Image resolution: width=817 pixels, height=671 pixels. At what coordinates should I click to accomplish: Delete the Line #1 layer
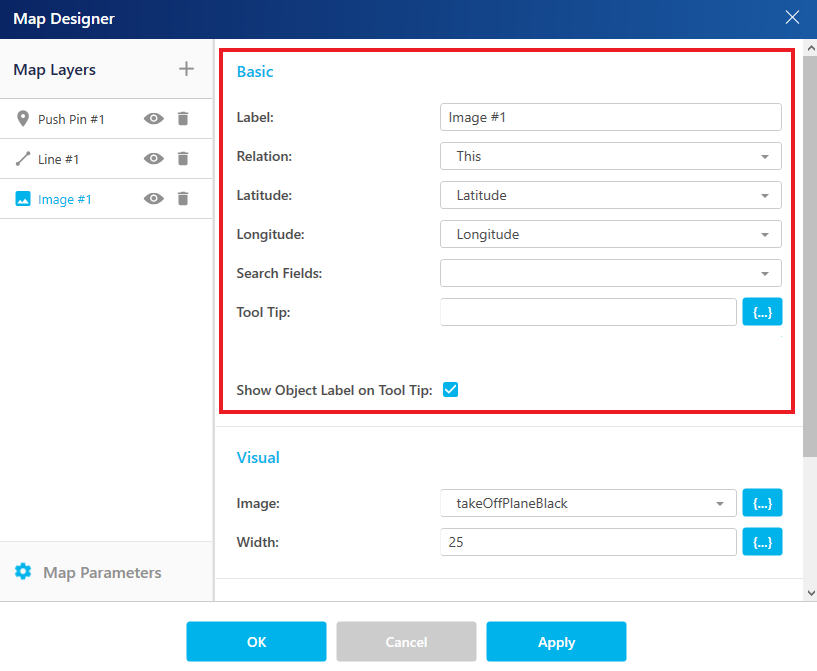(x=182, y=158)
